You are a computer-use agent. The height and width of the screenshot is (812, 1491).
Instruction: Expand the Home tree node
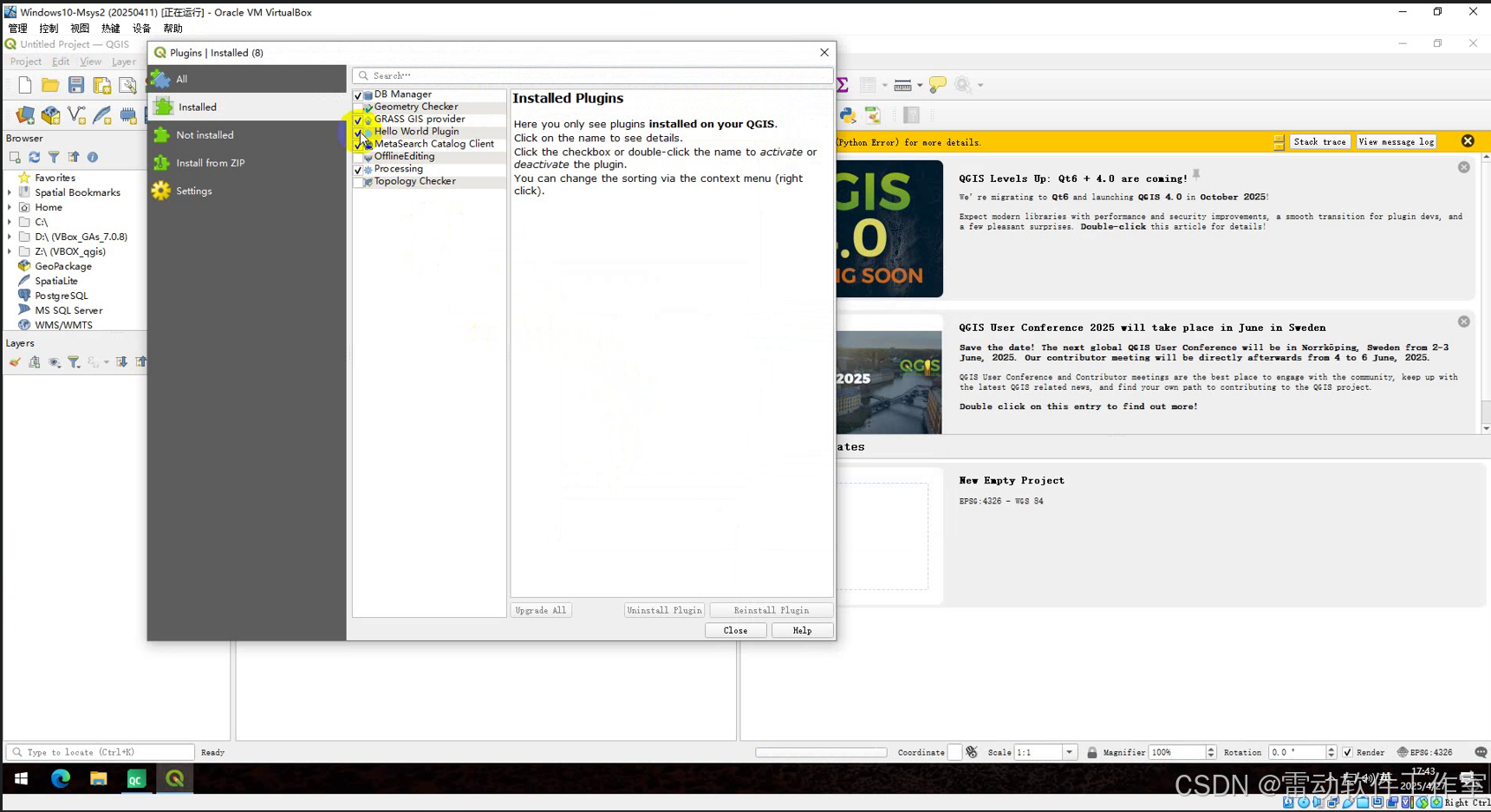pyautogui.click(x=10, y=207)
